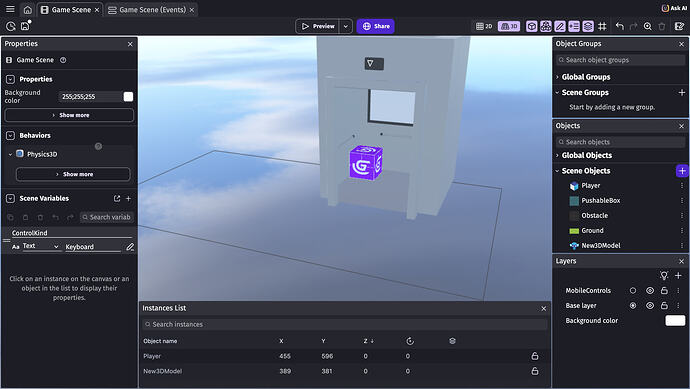
Task: Open the Project Manager icon in toolbar
Action: [x=11, y=26]
